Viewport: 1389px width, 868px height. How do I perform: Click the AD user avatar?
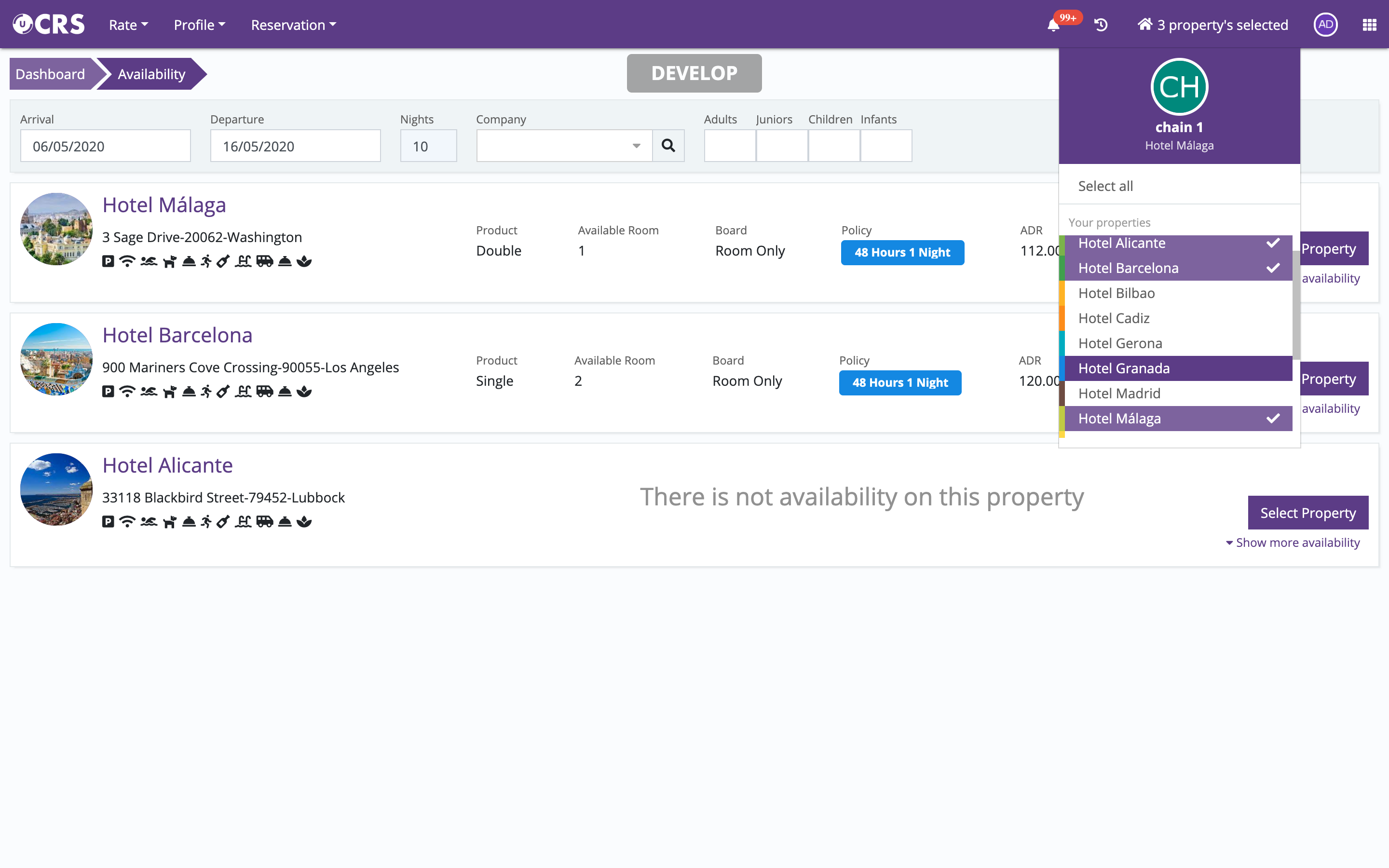click(1325, 25)
